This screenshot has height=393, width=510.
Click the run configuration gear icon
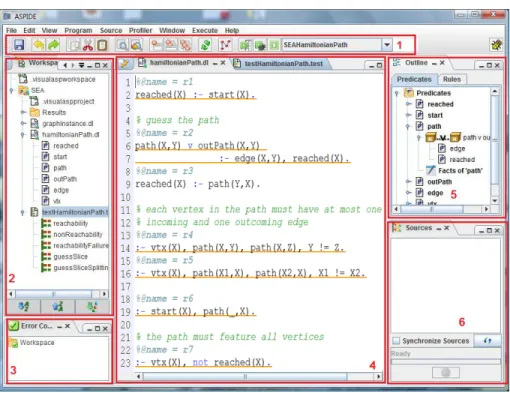(x=260, y=45)
